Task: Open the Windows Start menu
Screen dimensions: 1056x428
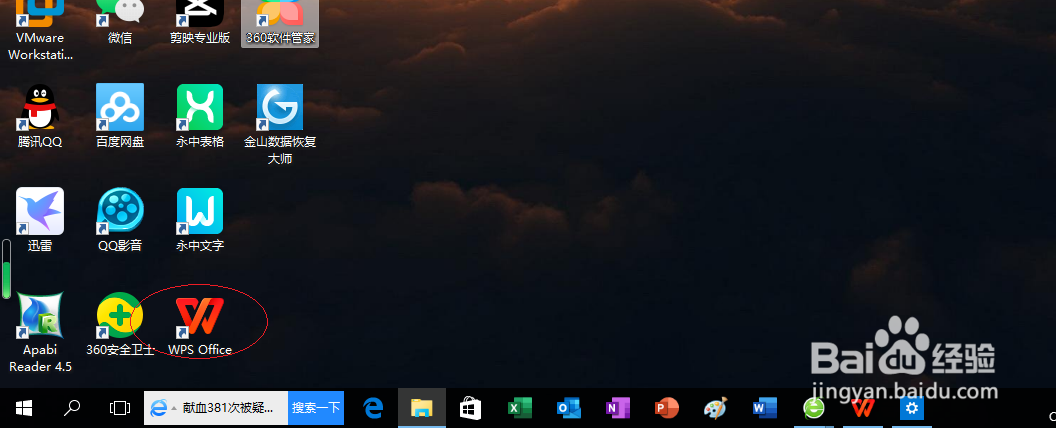Action: [24, 407]
